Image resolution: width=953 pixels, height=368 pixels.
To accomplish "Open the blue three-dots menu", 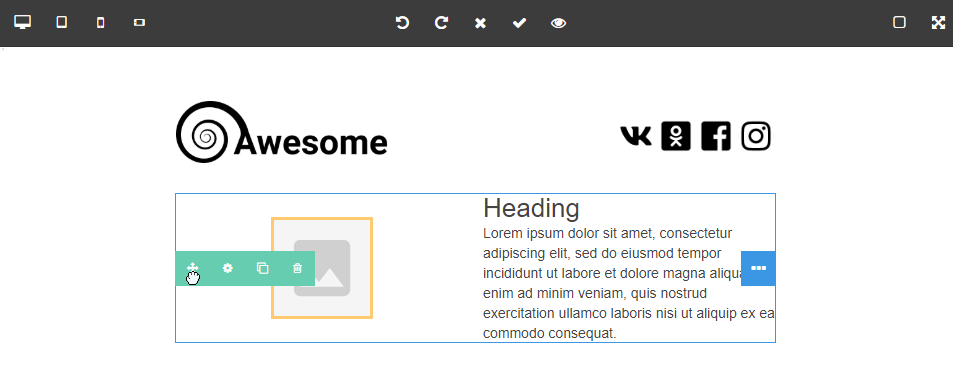I will [x=759, y=268].
